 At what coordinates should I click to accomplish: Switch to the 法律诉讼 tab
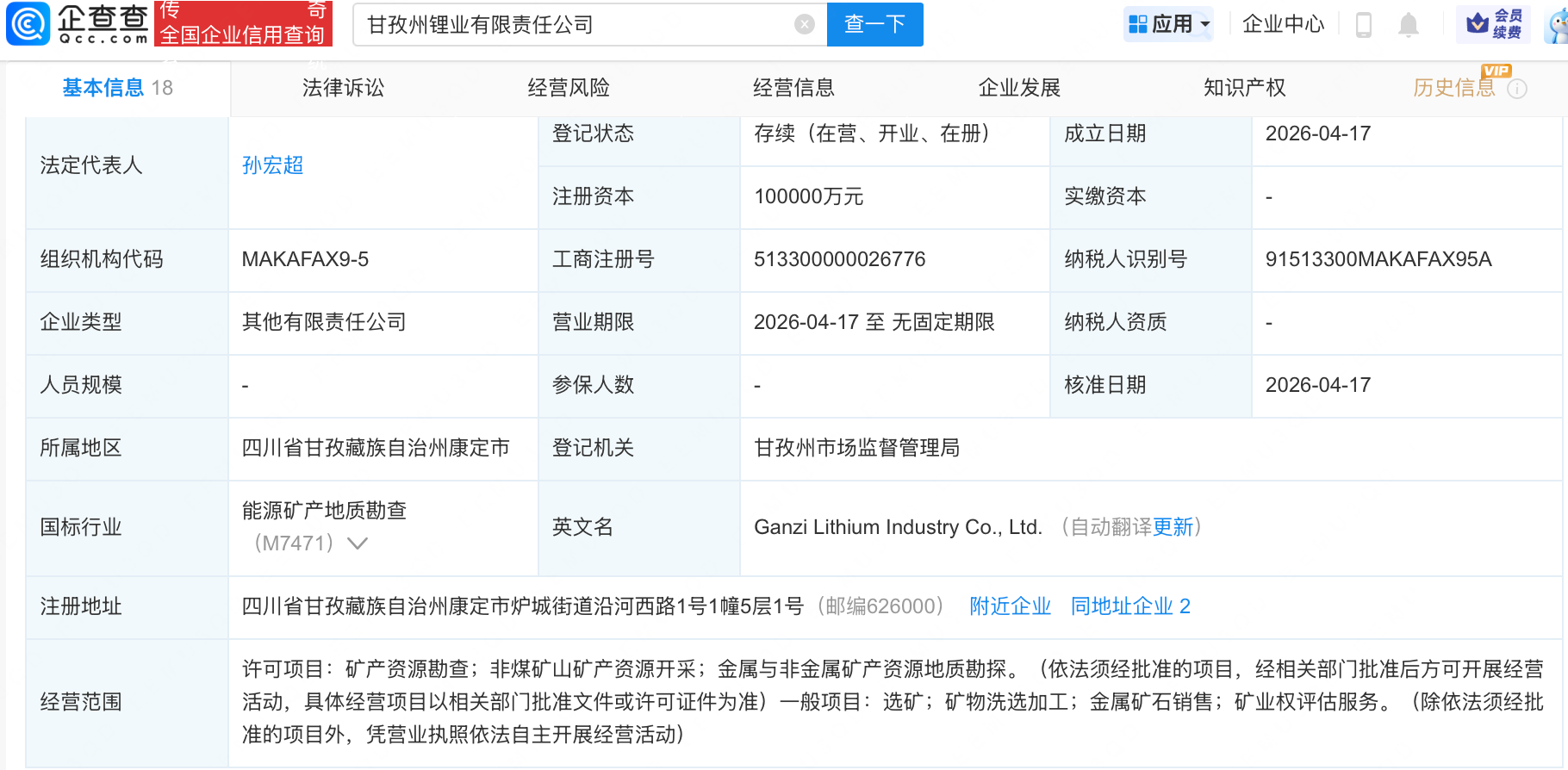[343, 88]
